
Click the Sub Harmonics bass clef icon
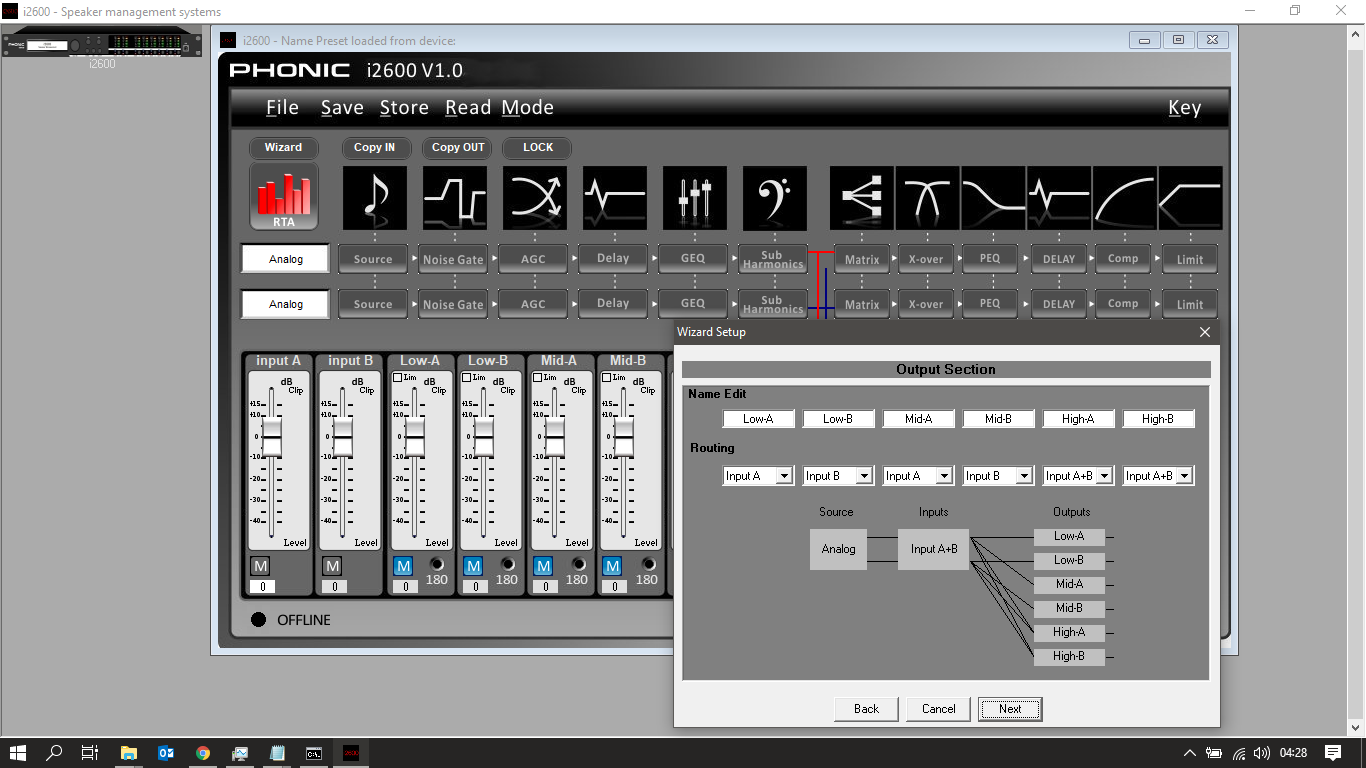point(774,198)
